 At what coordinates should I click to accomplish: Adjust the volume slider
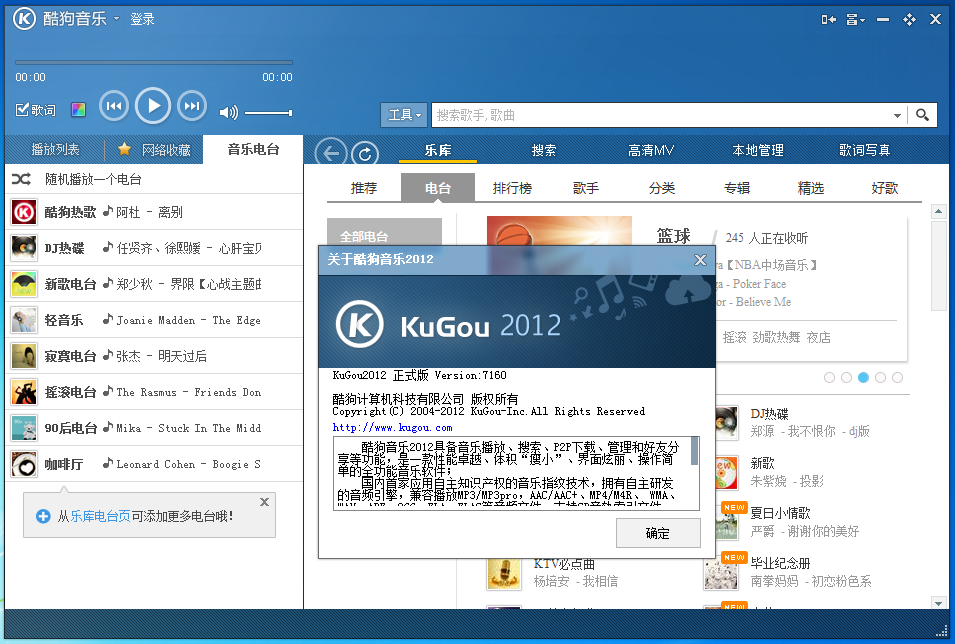269,113
